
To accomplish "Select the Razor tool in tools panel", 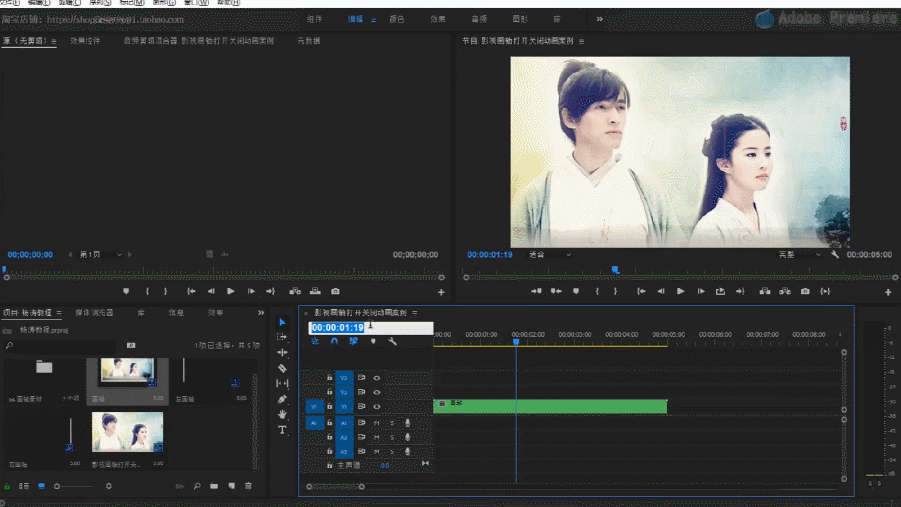I will tap(282, 368).
